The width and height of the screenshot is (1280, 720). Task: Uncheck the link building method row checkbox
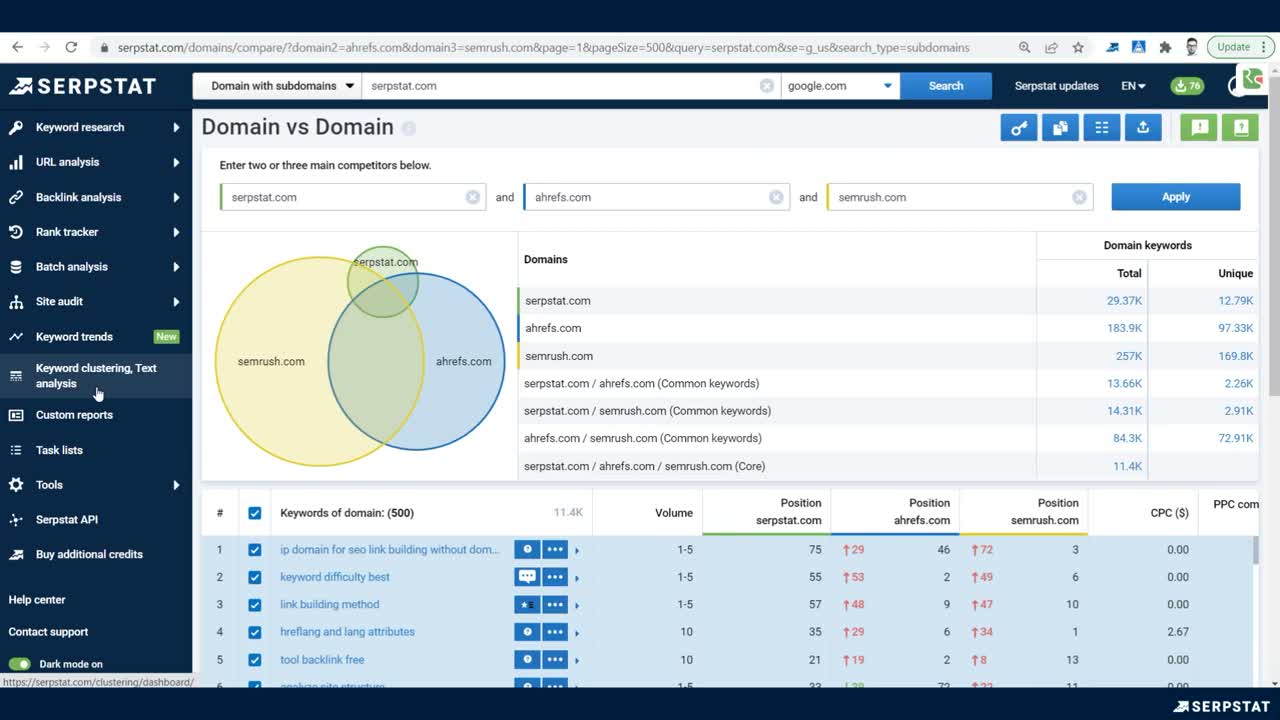click(255, 604)
